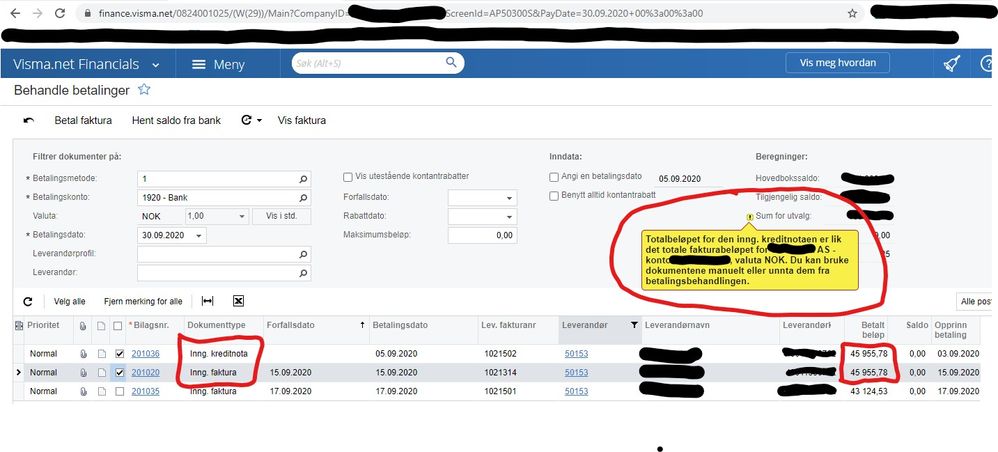Screen dimensions: 998x452
Task: Click Betal faktura in the toolbar
Action: [83, 120]
